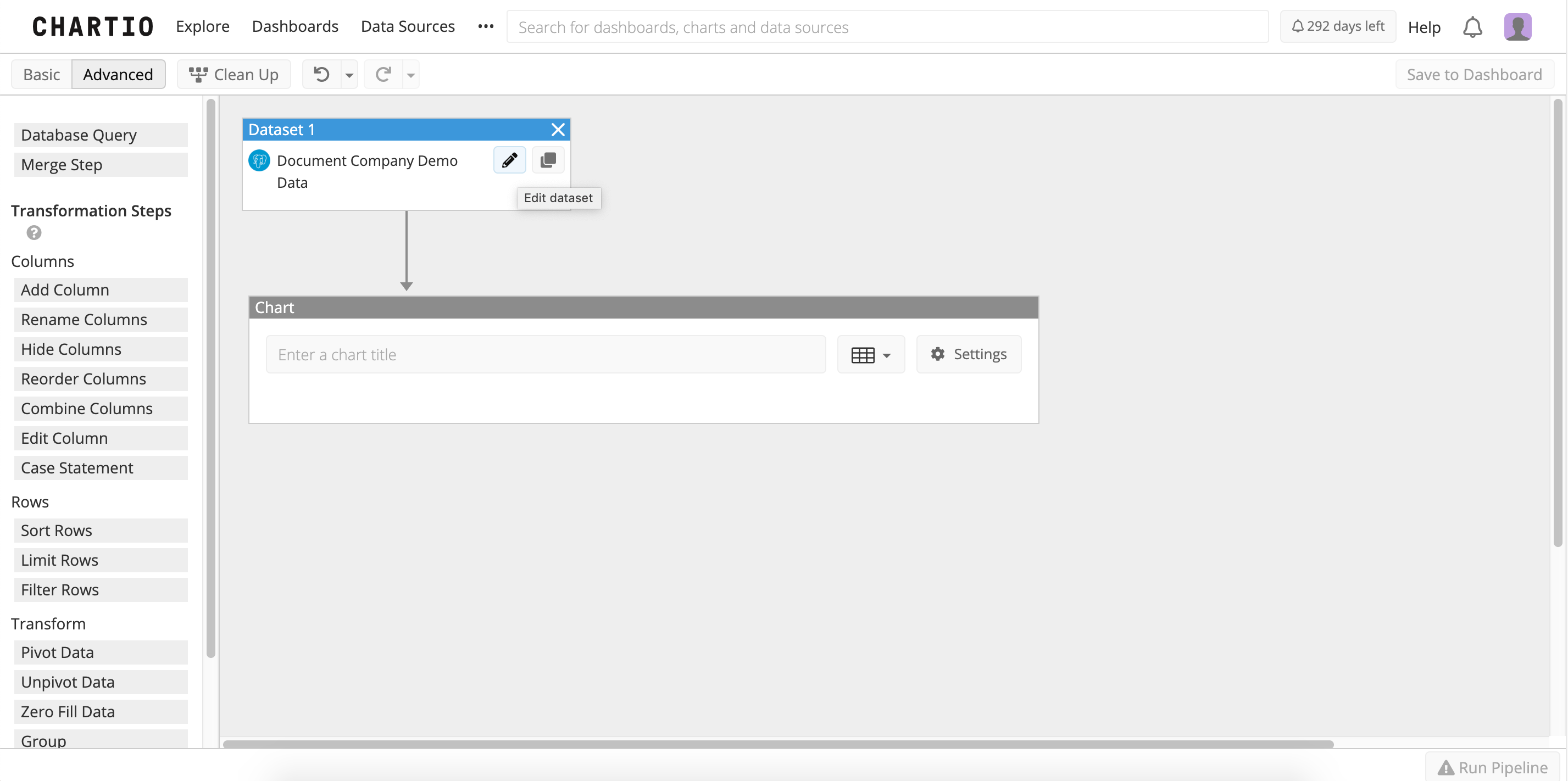The width and height of the screenshot is (1568, 781).
Task: Select Pivot Data step
Action: 101,652
